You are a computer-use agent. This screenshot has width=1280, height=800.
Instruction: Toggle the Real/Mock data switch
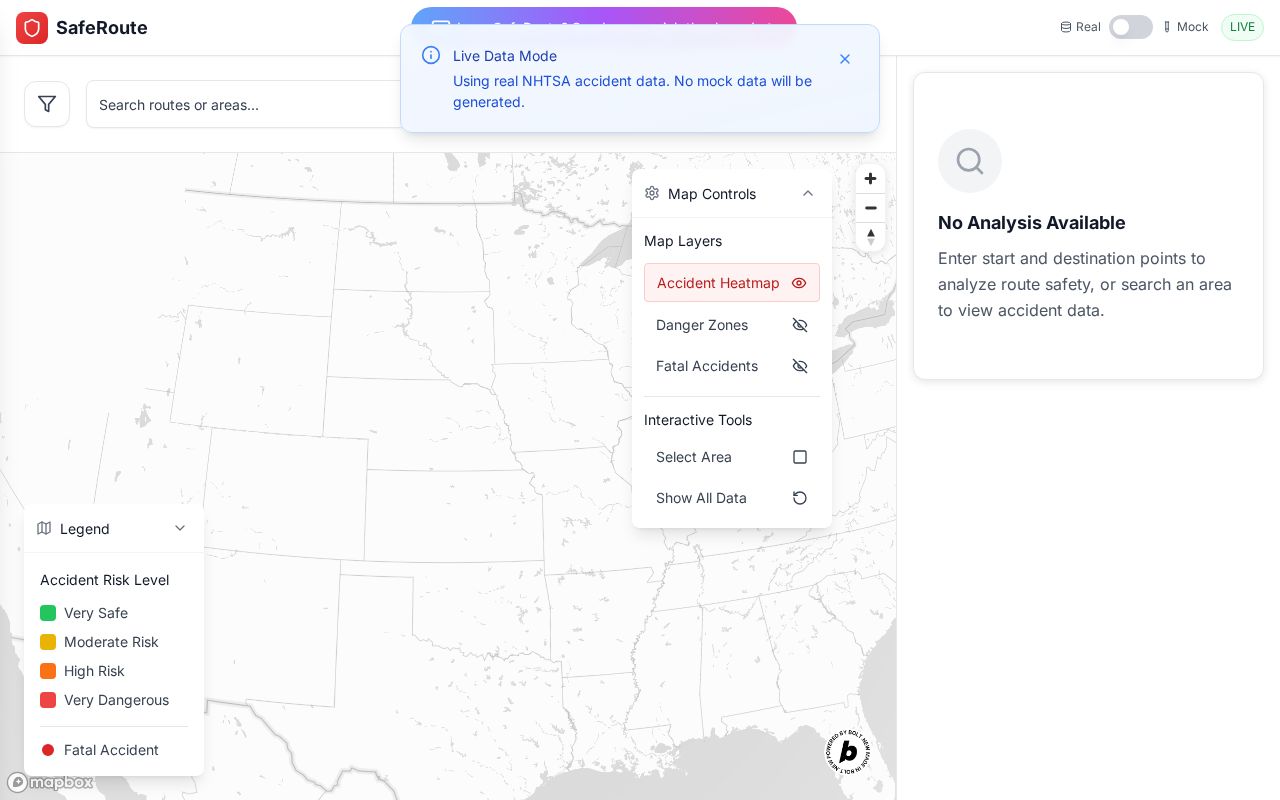1131,27
